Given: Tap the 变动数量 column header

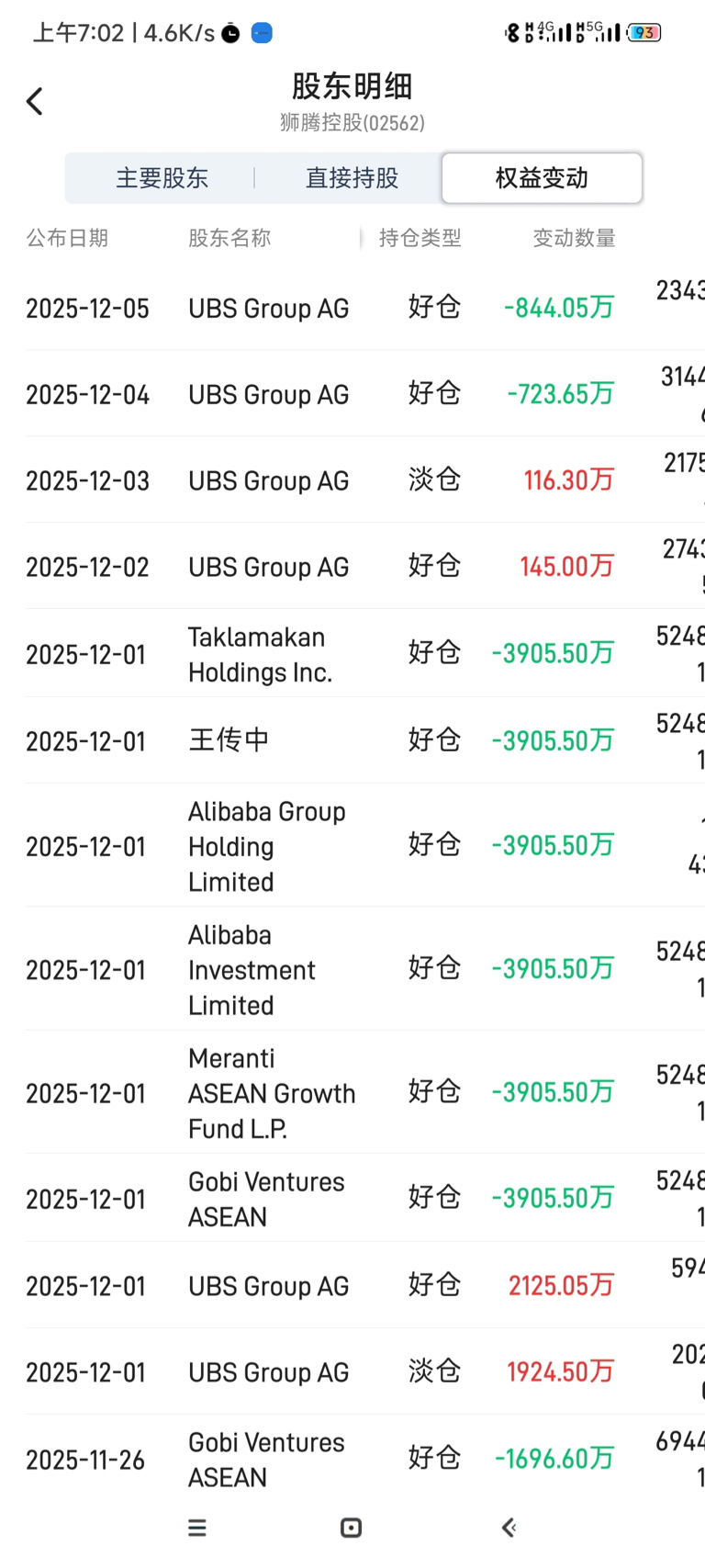Looking at the screenshot, I should [574, 239].
